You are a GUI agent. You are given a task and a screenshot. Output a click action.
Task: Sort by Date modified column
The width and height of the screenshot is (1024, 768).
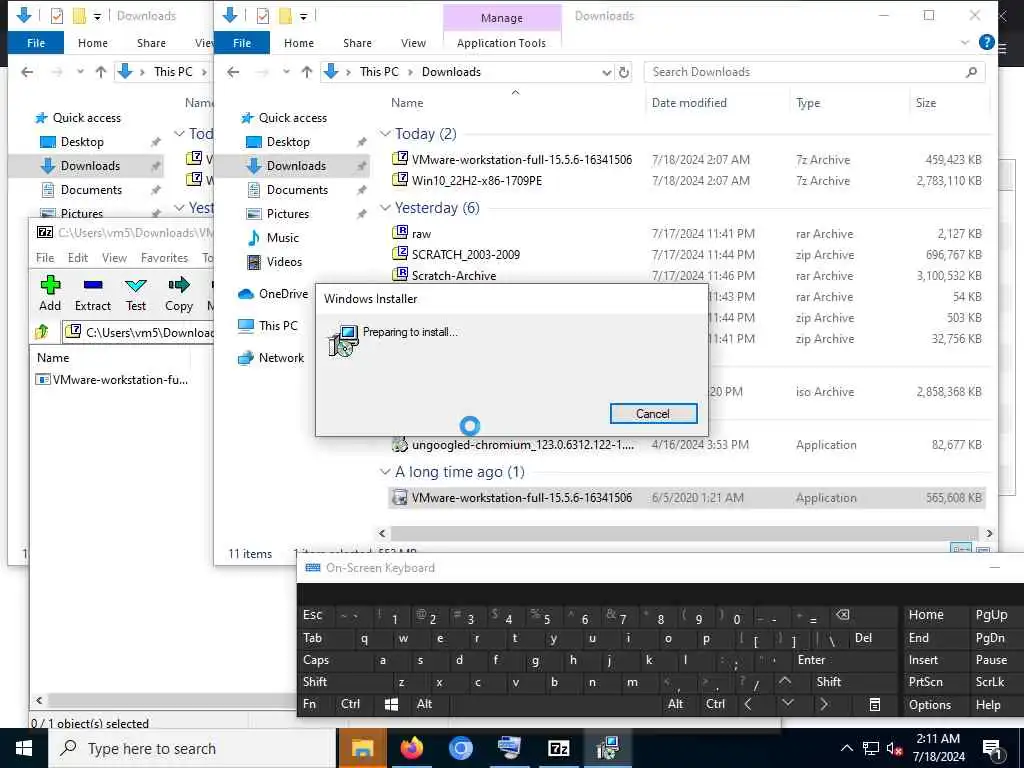coord(689,103)
